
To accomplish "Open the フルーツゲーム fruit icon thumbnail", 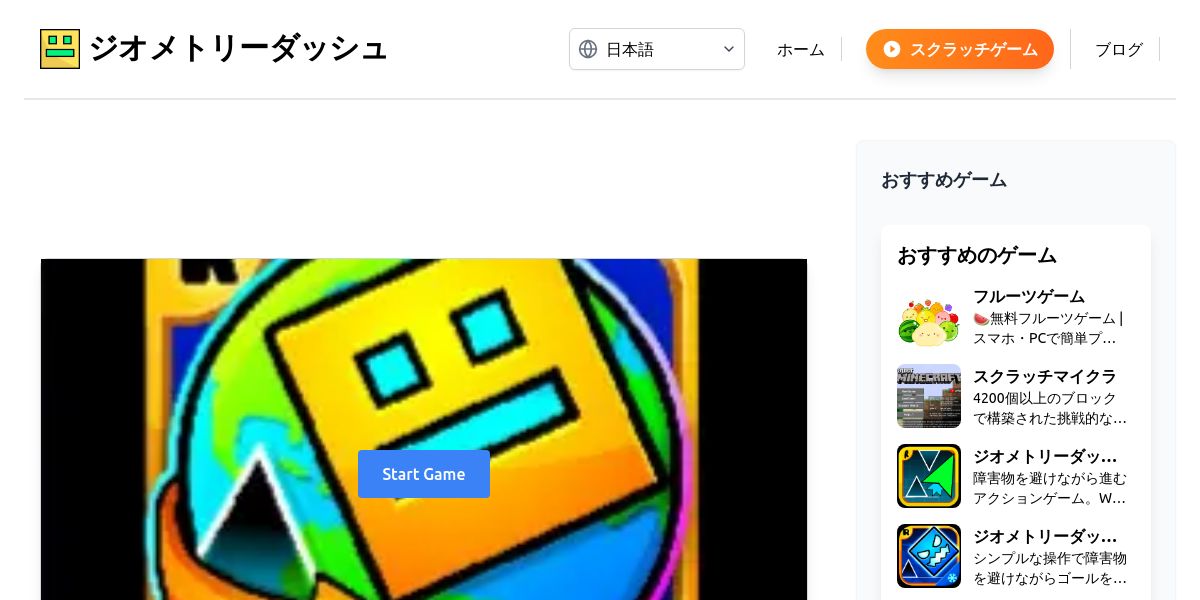I will coord(929,316).
